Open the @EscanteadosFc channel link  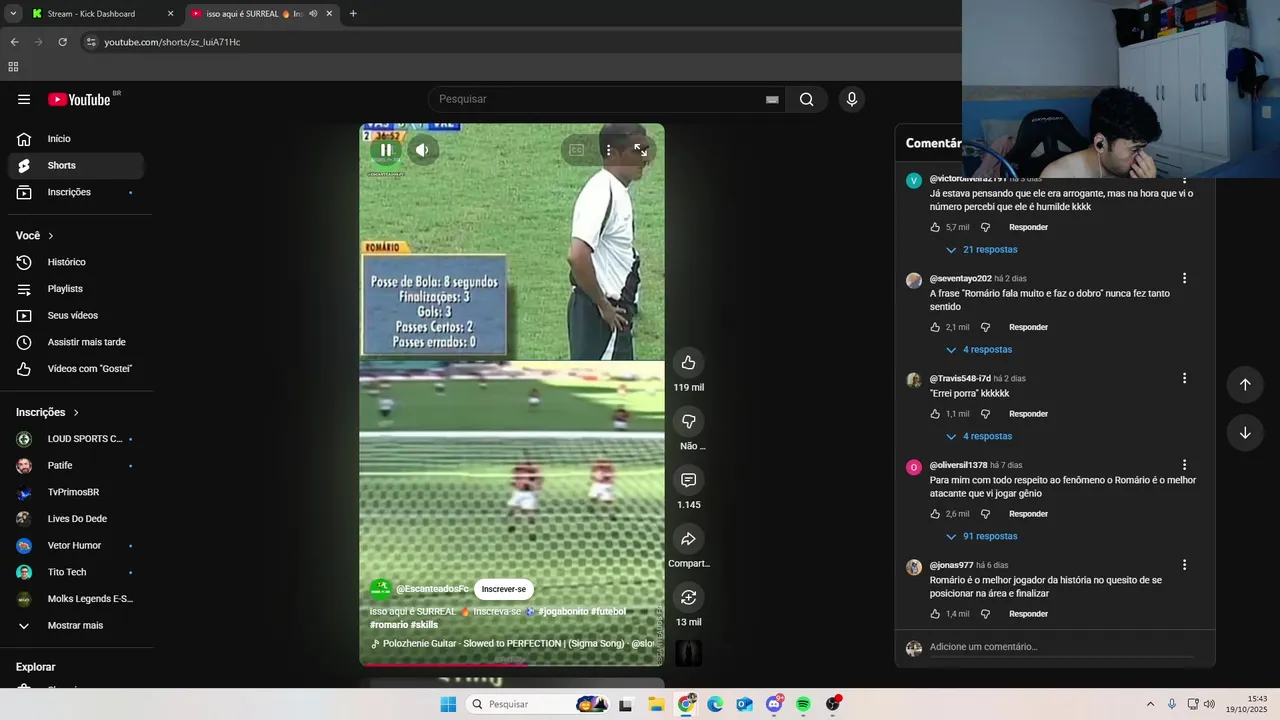[x=432, y=589]
